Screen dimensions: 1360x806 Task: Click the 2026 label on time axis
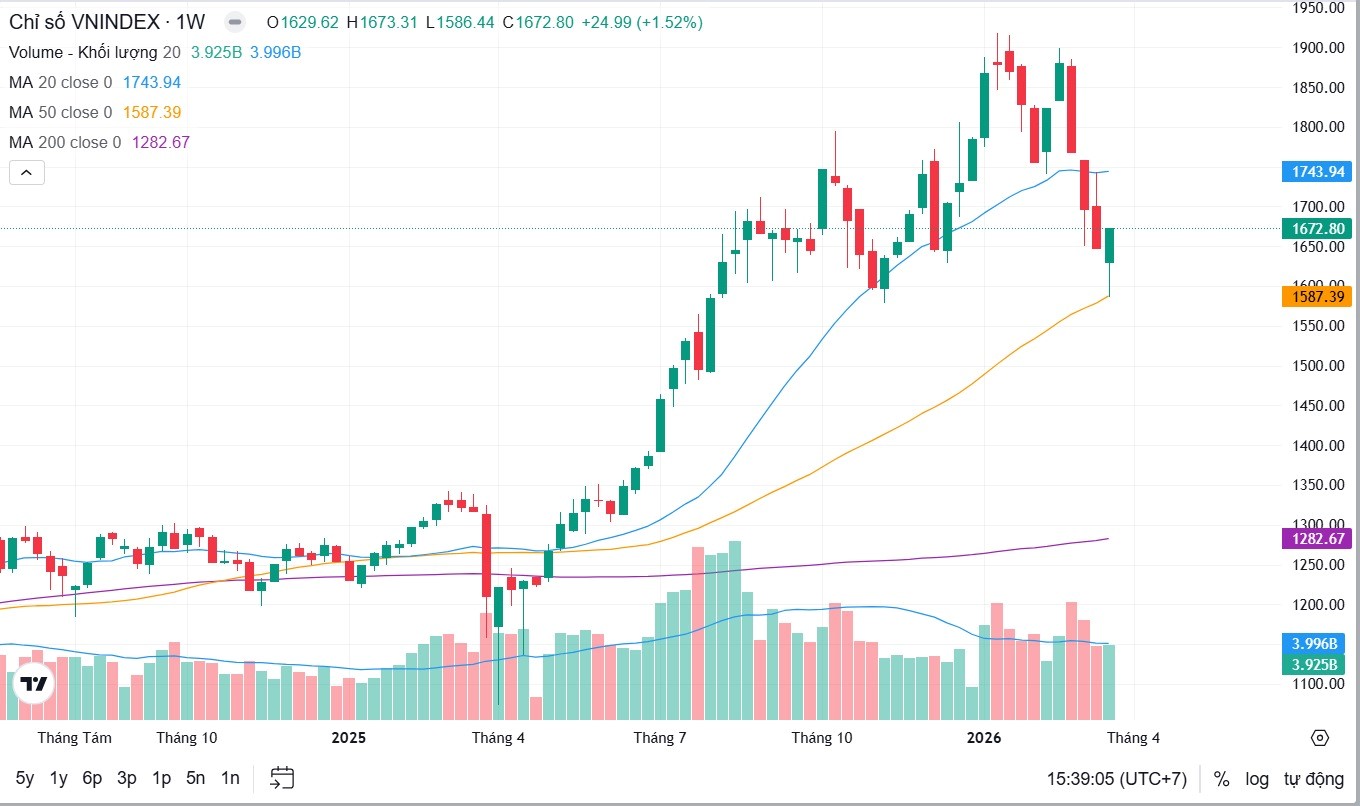(x=985, y=738)
